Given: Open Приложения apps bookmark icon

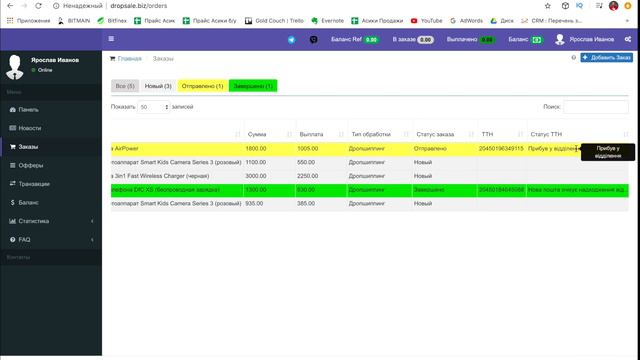Looking at the screenshot, I should pos(28,20).
